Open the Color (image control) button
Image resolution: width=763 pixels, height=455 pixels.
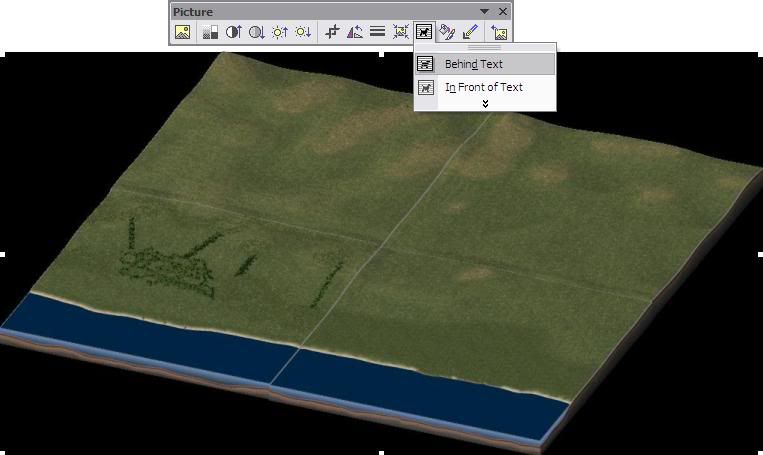tap(210, 32)
